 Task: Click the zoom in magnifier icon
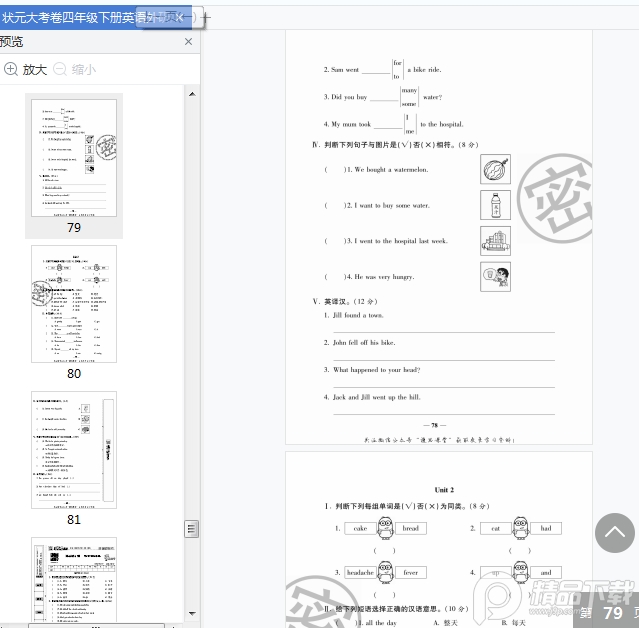(x=11, y=69)
